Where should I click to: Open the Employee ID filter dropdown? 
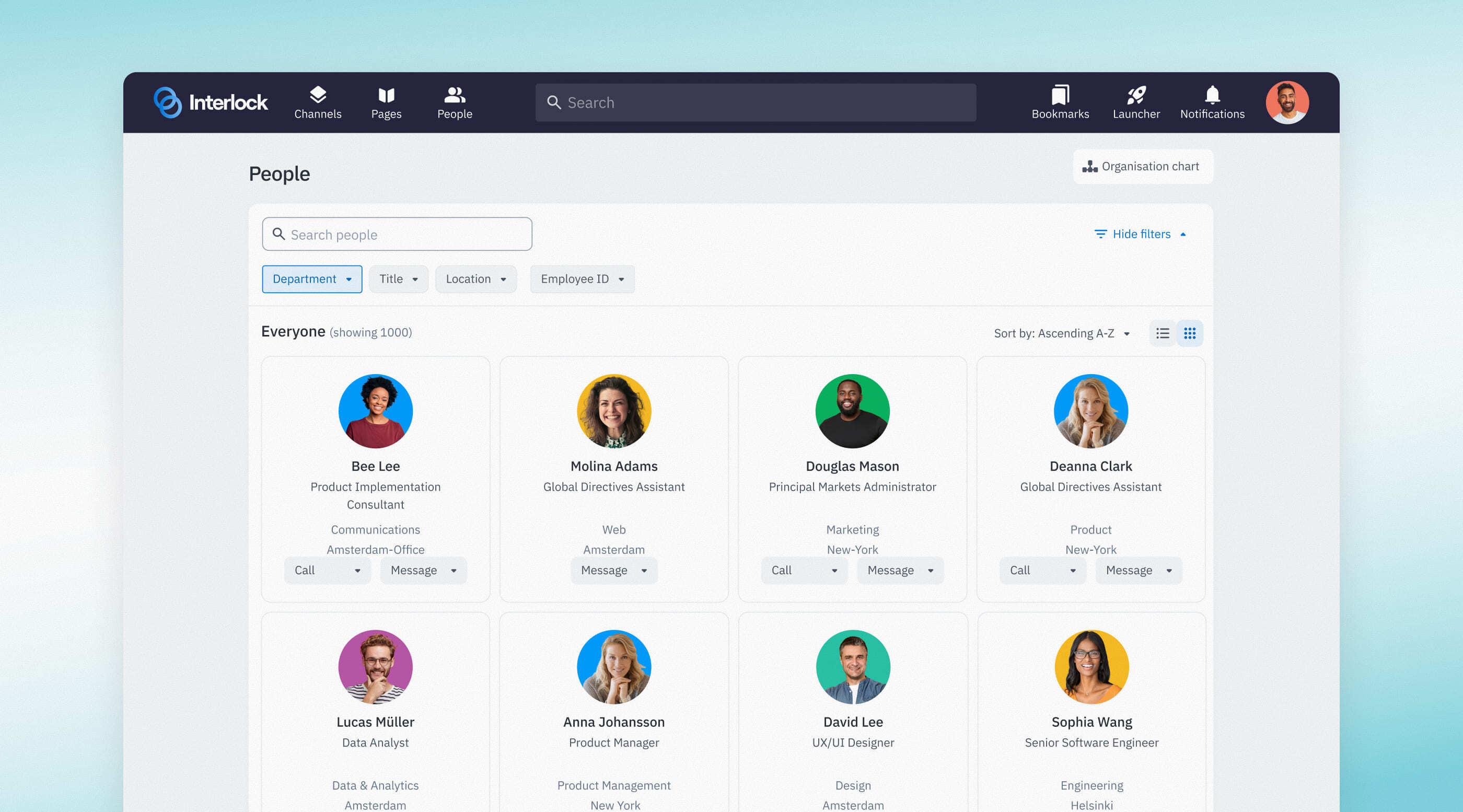pyautogui.click(x=582, y=279)
